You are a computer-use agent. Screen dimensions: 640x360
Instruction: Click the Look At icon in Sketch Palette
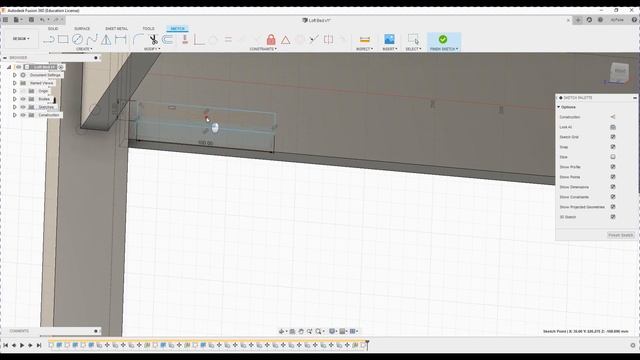pos(613,127)
